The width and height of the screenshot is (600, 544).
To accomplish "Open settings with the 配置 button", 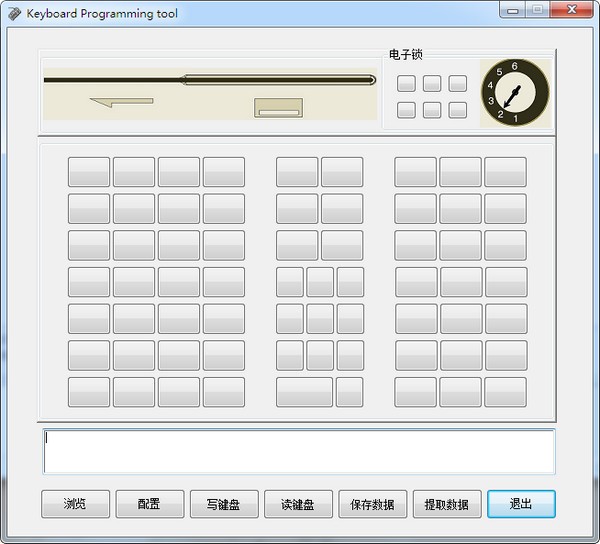I will pyautogui.click(x=150, y=504).
